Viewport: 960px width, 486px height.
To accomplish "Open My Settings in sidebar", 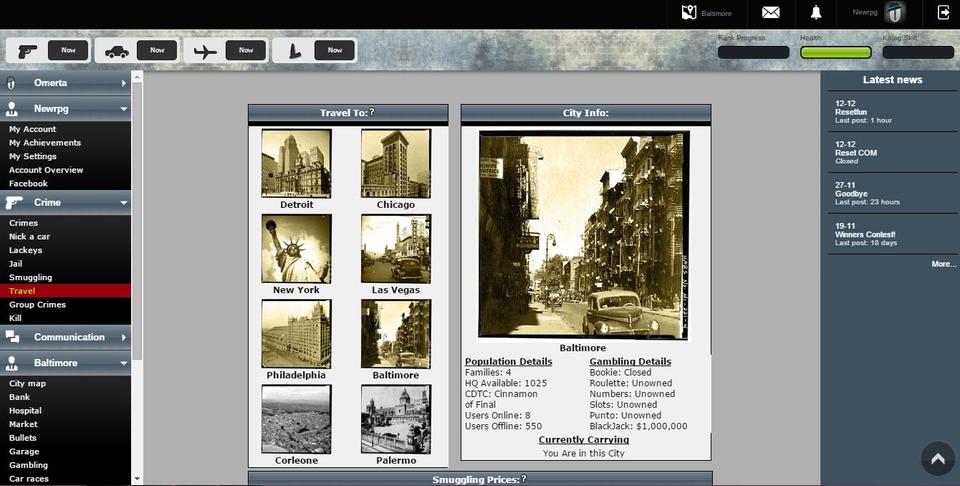I will click(32, 156).
